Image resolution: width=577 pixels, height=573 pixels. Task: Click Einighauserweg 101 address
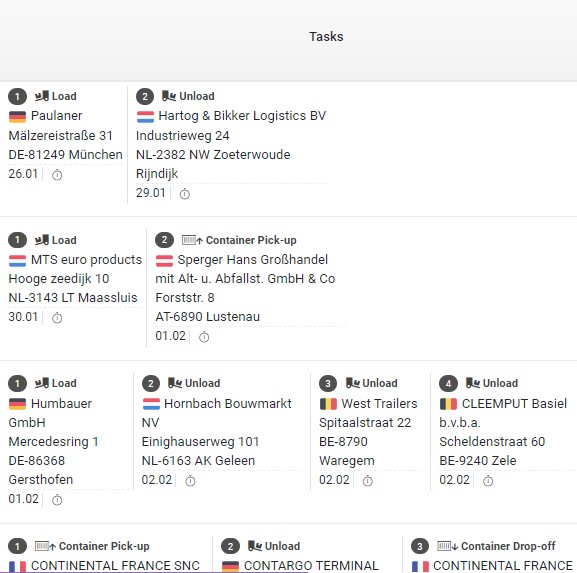tap(201, 442)
